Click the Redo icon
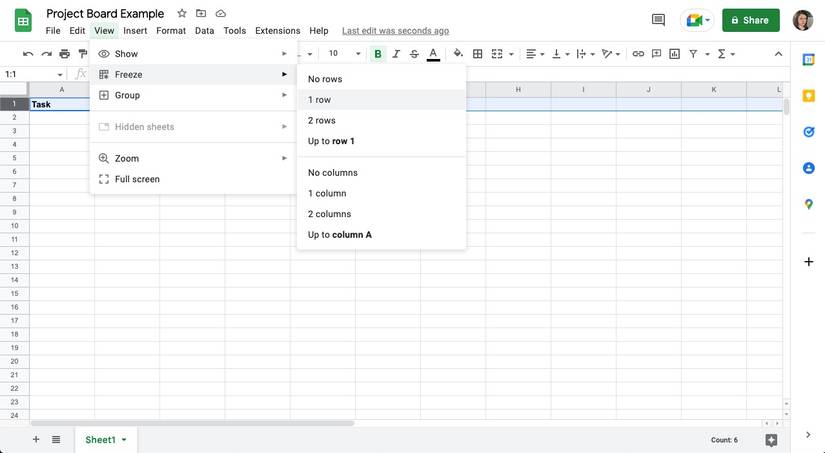The height and width of the screenshot is (453, 825). click(46, 54)
